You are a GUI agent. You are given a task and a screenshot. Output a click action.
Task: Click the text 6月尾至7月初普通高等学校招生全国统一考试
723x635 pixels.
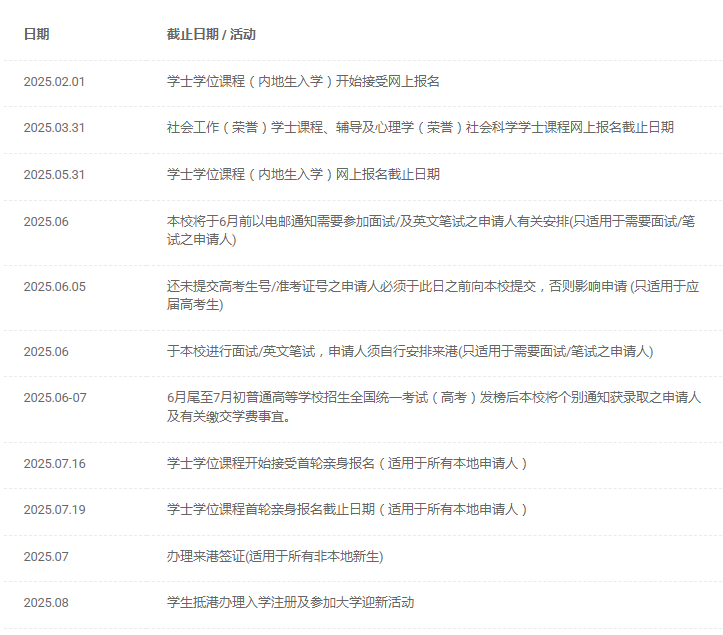[x=297, y=398]
